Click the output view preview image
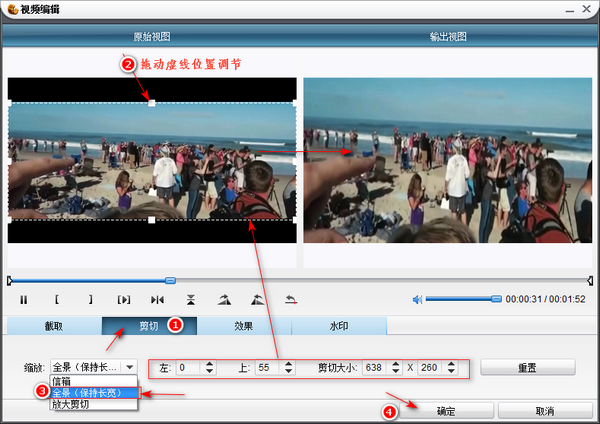Image resolution: width=600 pixels, height=424 pixels. [448, 160]
